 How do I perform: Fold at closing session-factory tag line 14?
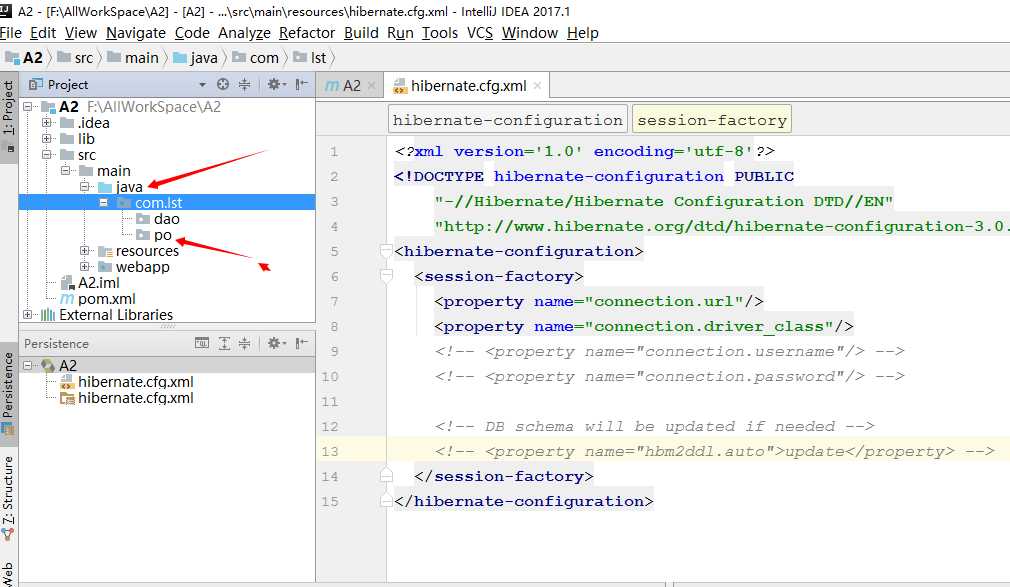(386, 476)
